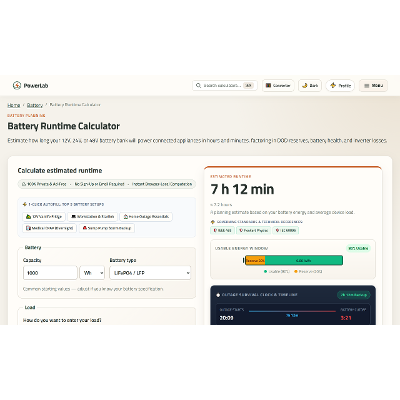The height and width of the screenshot is (400, 400).
Task: Select the Sump Pump Storm Backup preset
Action: 107,228
